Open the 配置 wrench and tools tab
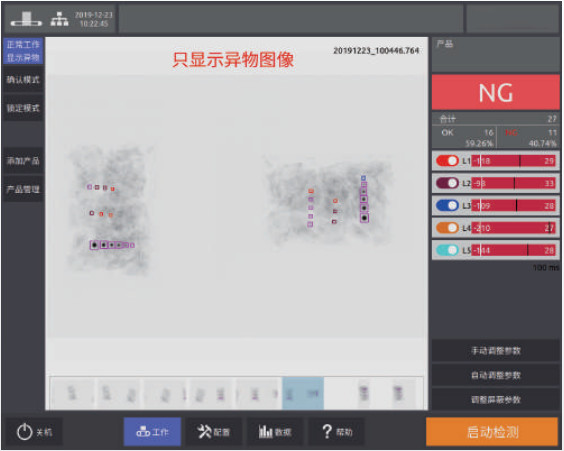This screenshot has height=451, width=564. 213,432
